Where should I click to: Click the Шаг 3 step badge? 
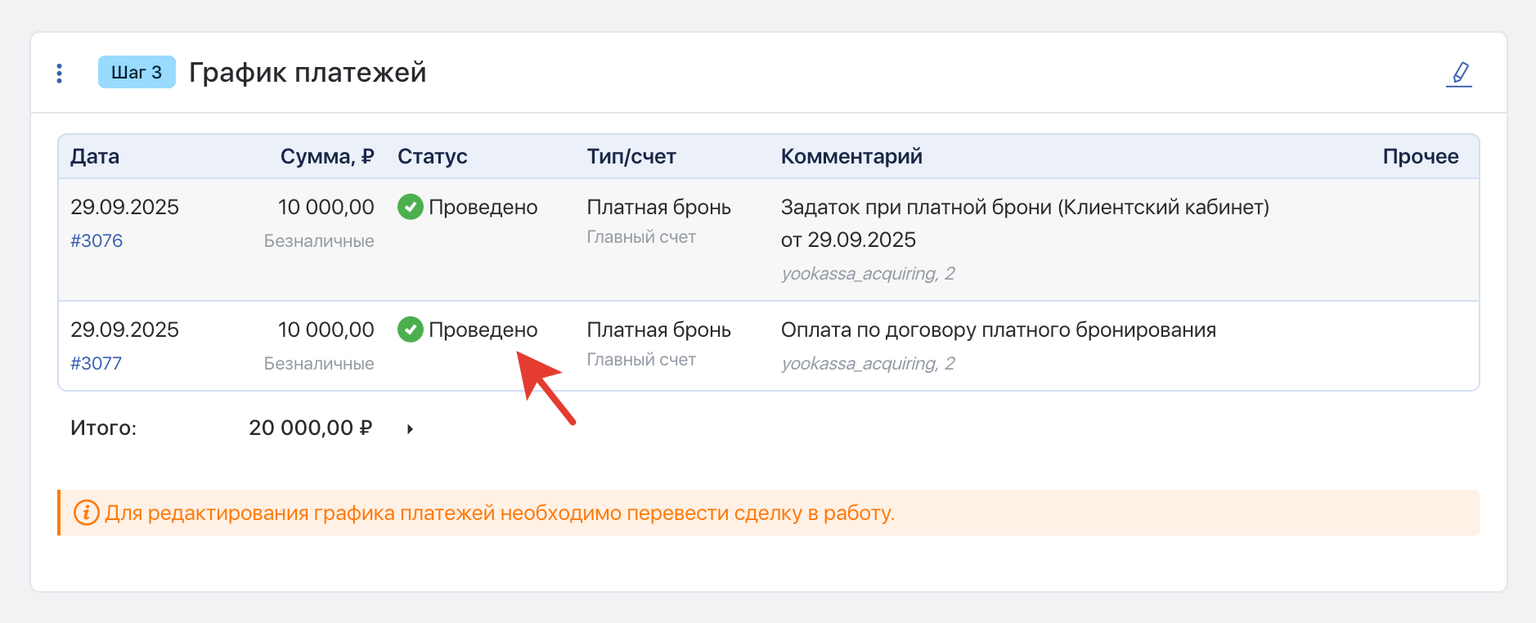tap(136, 72)
